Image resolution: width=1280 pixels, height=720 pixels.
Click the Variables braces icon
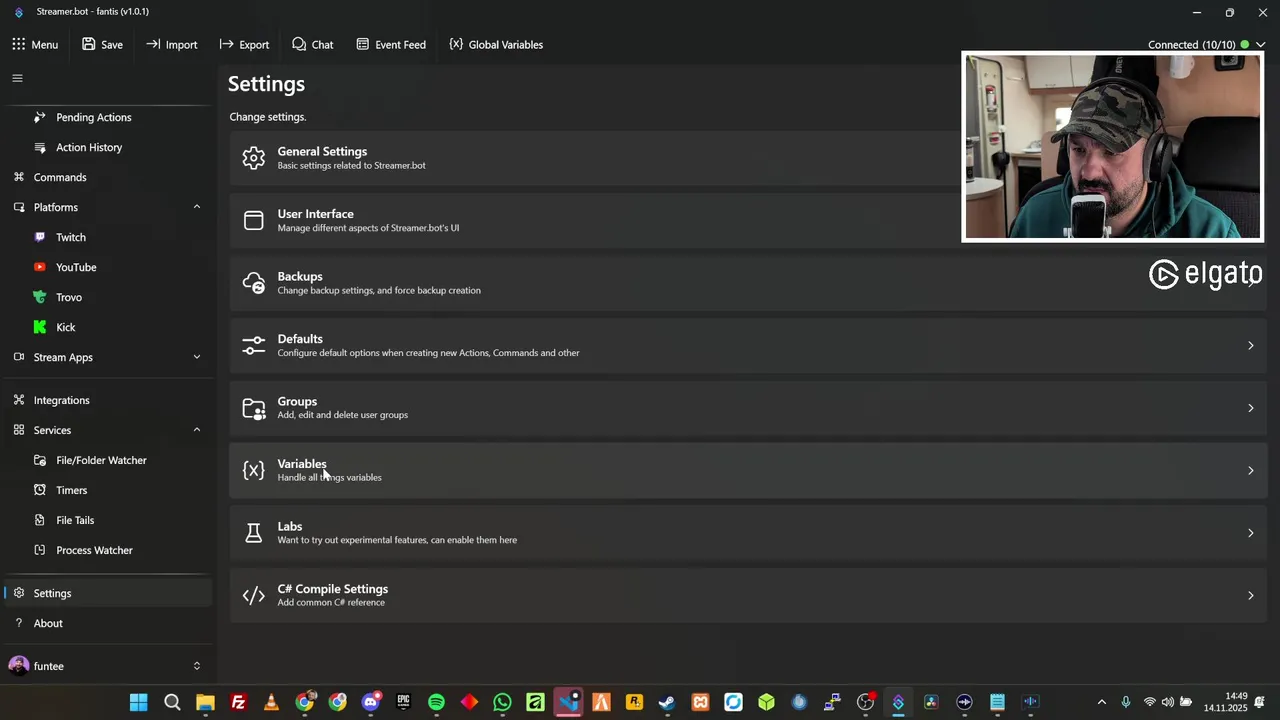pyautogui.click(x=254, y=470)
